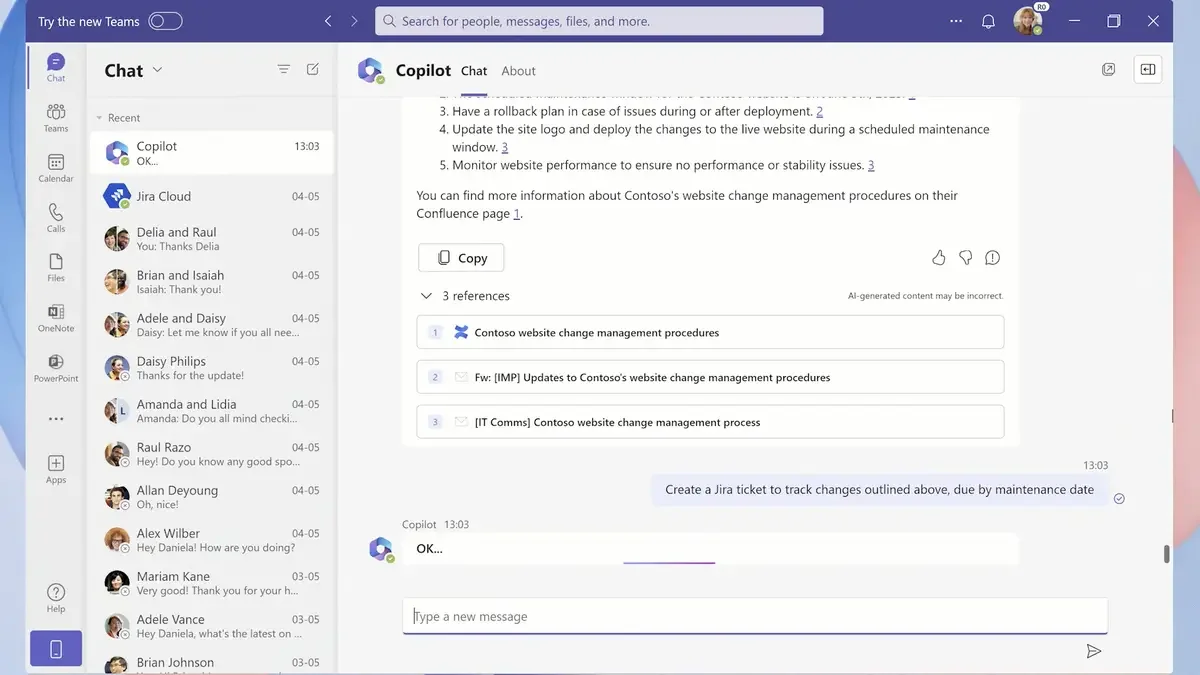Open the Adele Vance chat
Viewport: 1200px width, 675px height.
tap(212, 626)
